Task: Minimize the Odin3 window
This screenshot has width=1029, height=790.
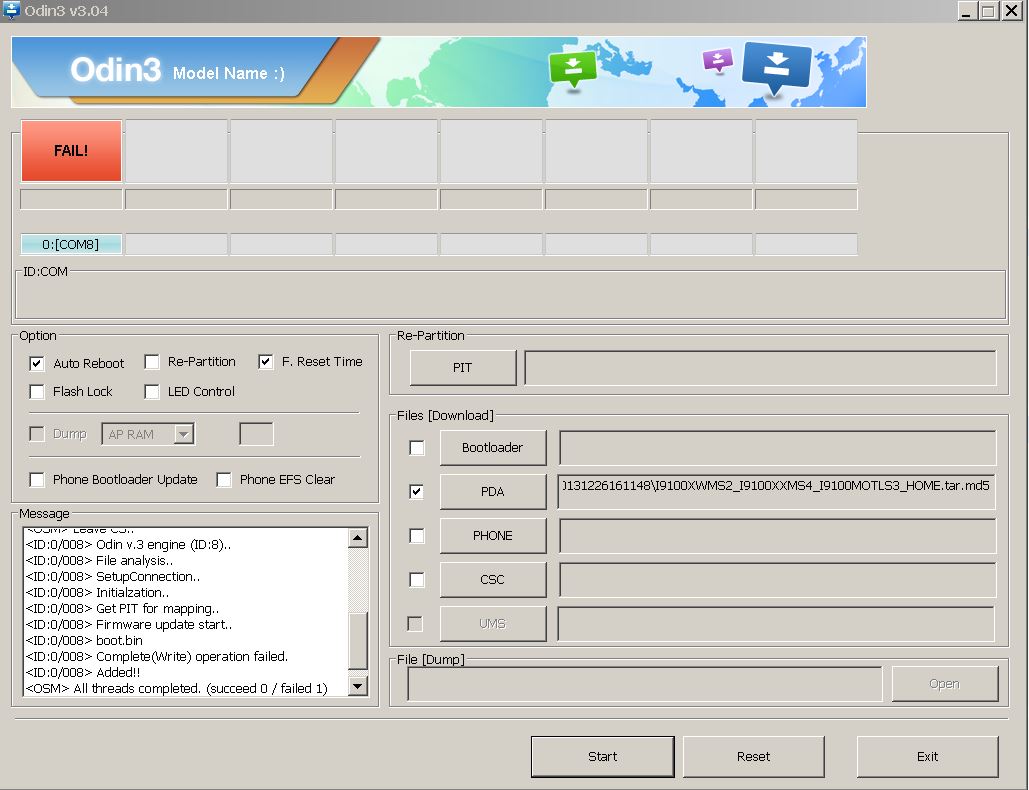Action: tap(966, 10)
